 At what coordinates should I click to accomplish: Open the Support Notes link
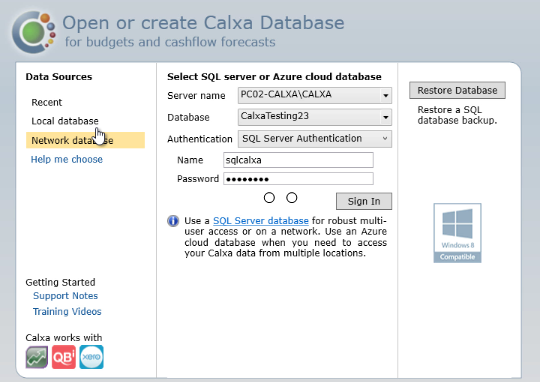point(65,296)
